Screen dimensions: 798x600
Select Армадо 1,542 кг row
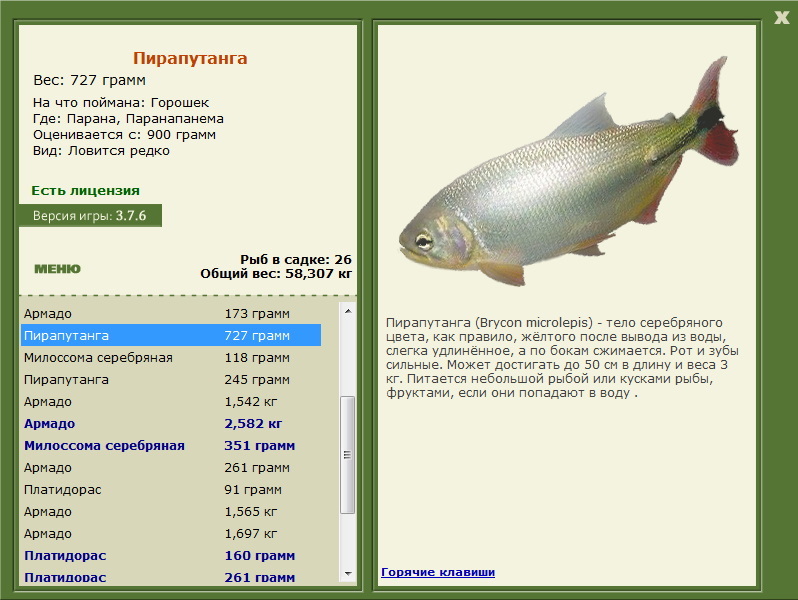pyautogui.click(x=171, y=402)
